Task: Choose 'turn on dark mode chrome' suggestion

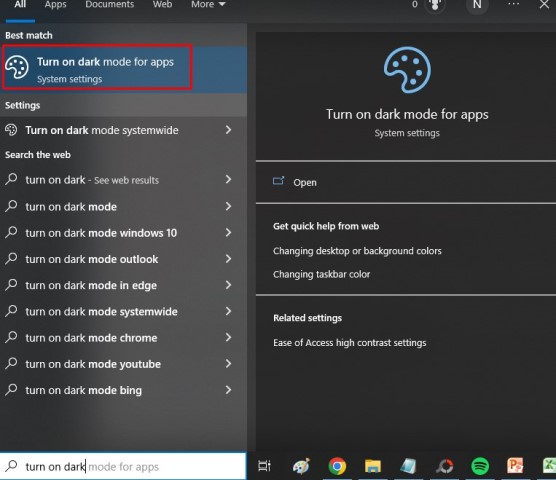Action: click(x=123, y=337)
